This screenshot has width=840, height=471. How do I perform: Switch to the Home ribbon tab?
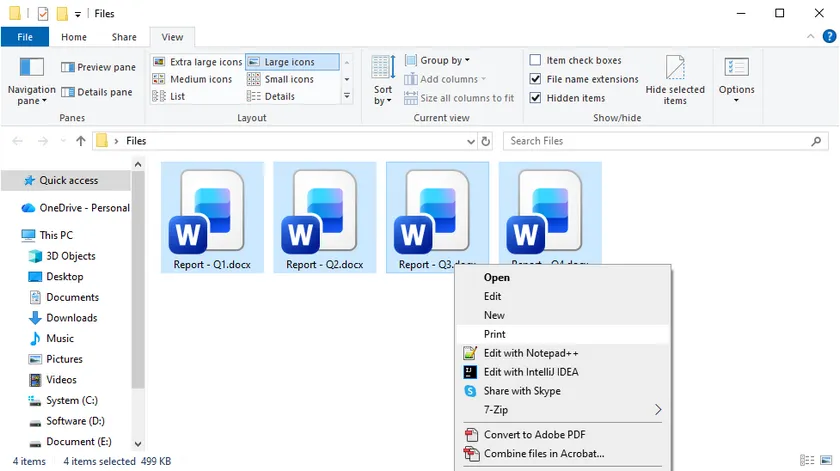tap(74, 37)
